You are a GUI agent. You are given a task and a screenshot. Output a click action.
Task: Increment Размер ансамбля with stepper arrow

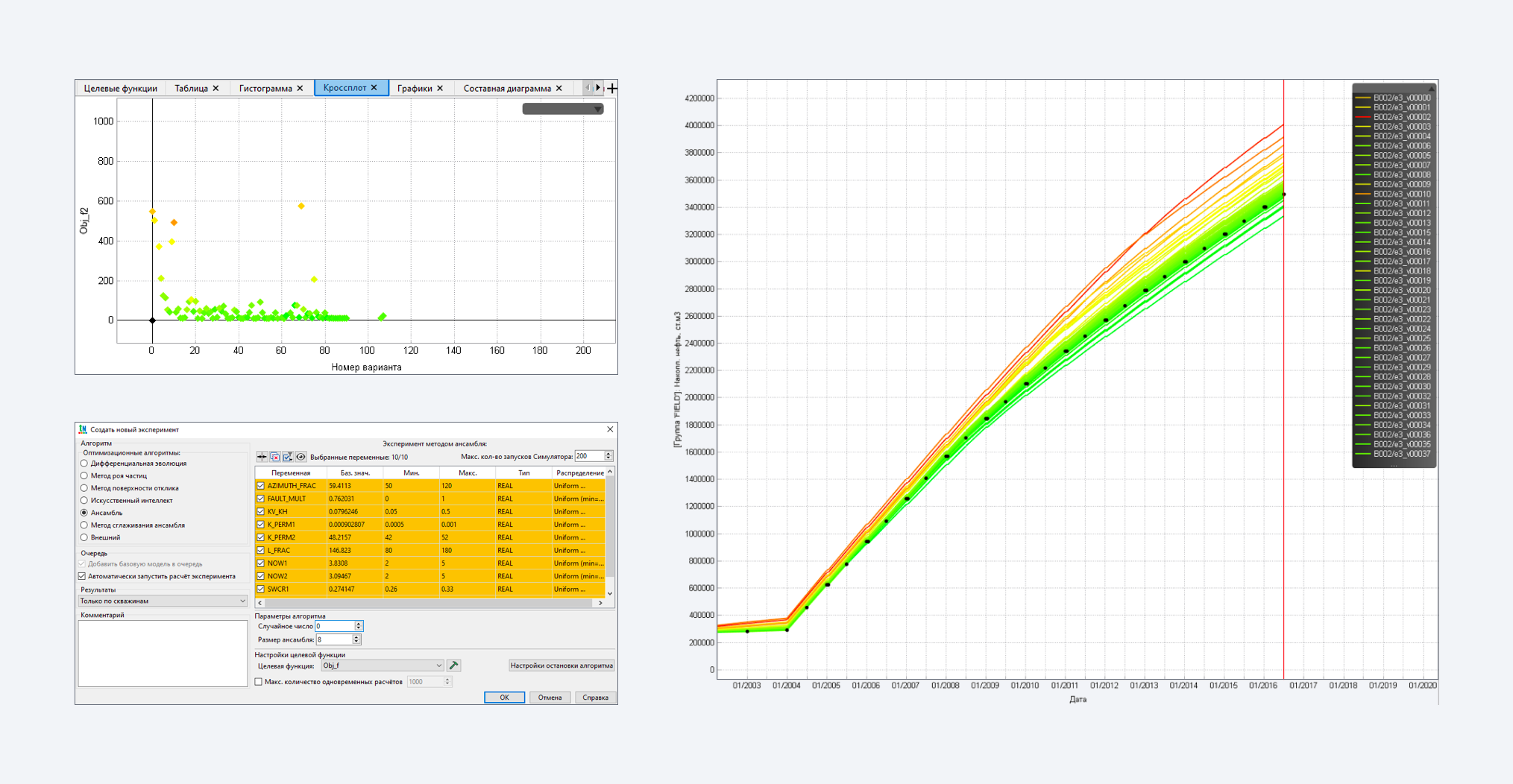pos(357,637)
